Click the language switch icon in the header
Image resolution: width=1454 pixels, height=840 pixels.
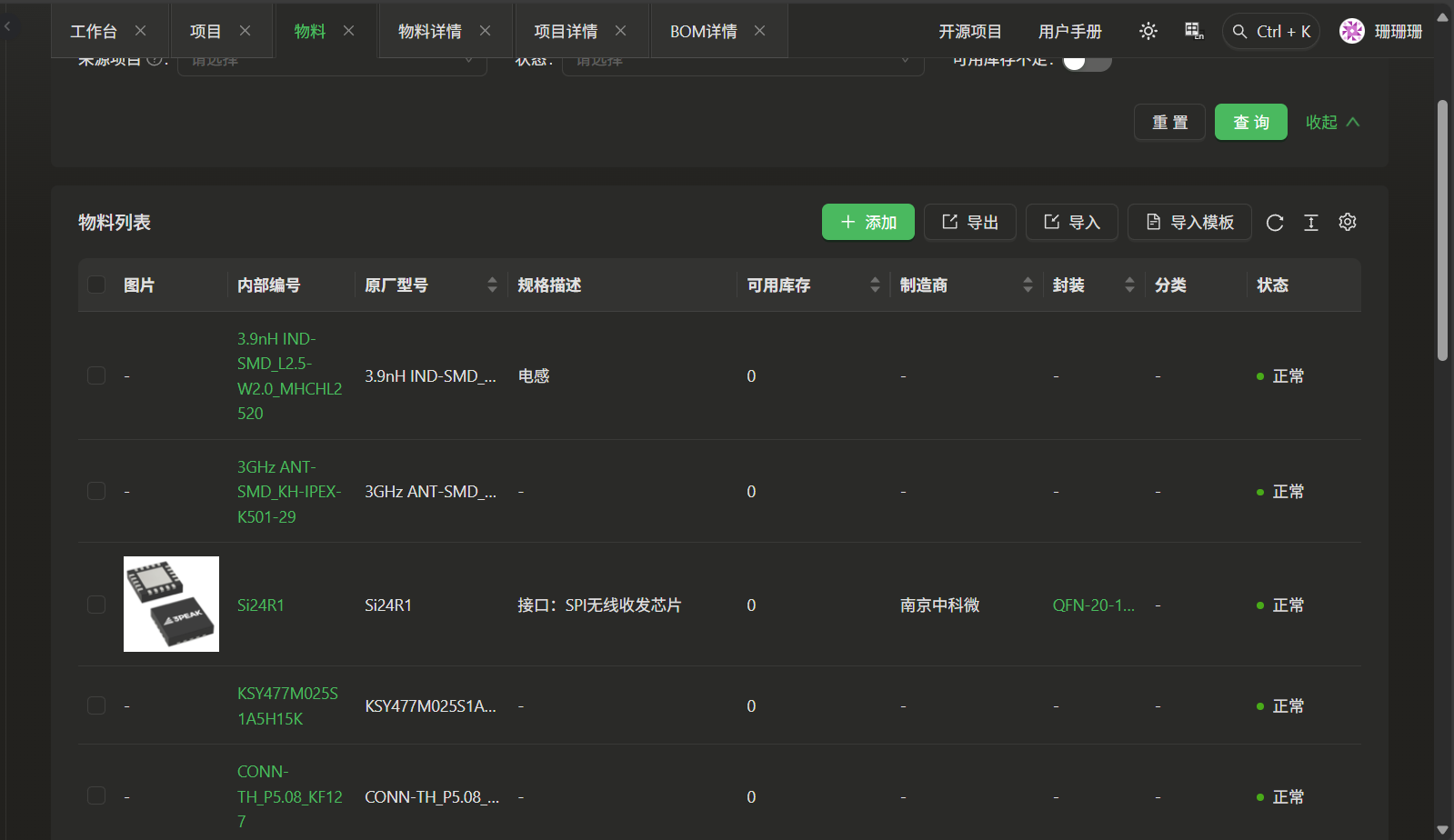(1194, 31)
